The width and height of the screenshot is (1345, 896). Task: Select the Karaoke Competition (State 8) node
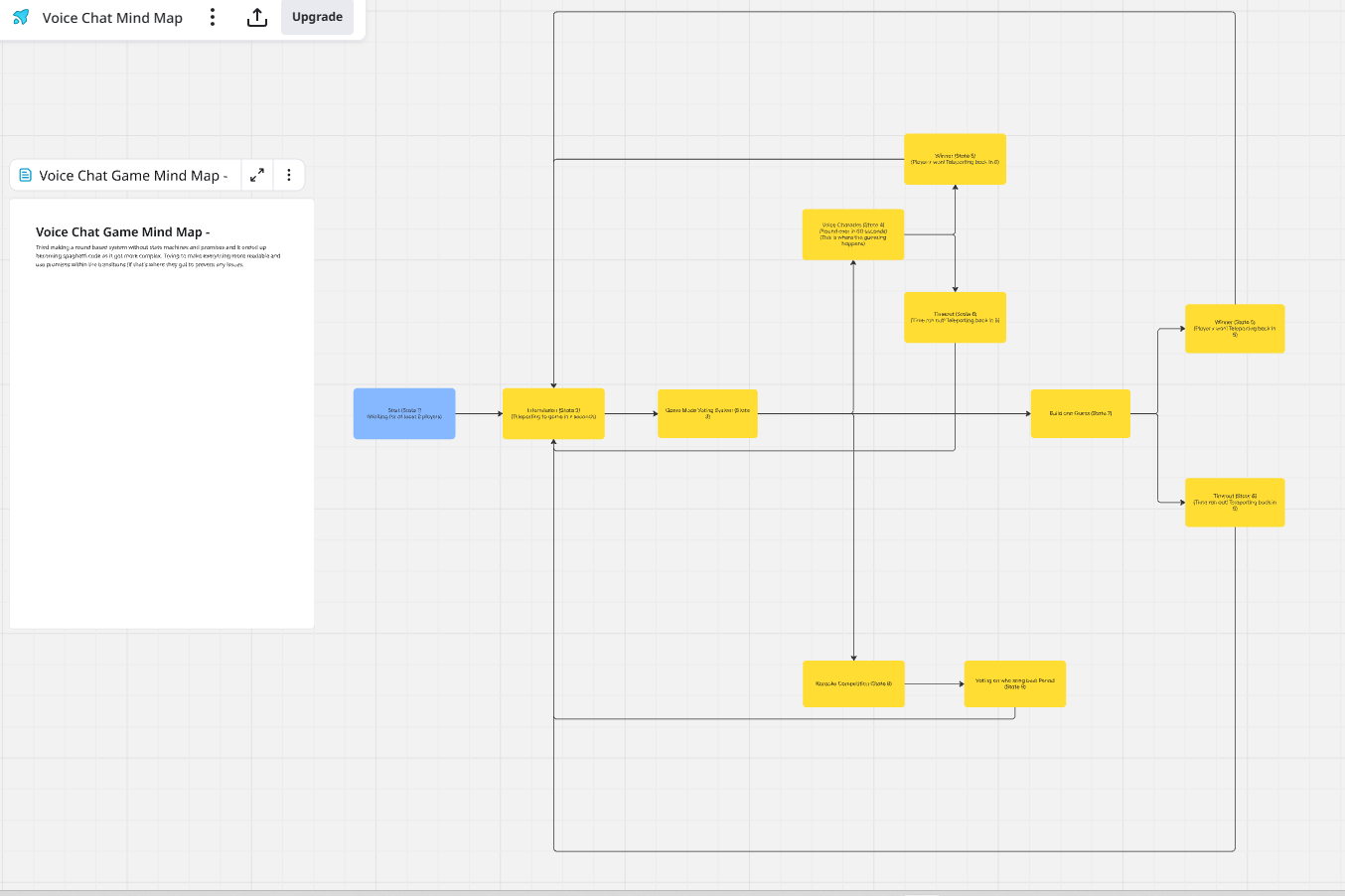coord(853,683)
